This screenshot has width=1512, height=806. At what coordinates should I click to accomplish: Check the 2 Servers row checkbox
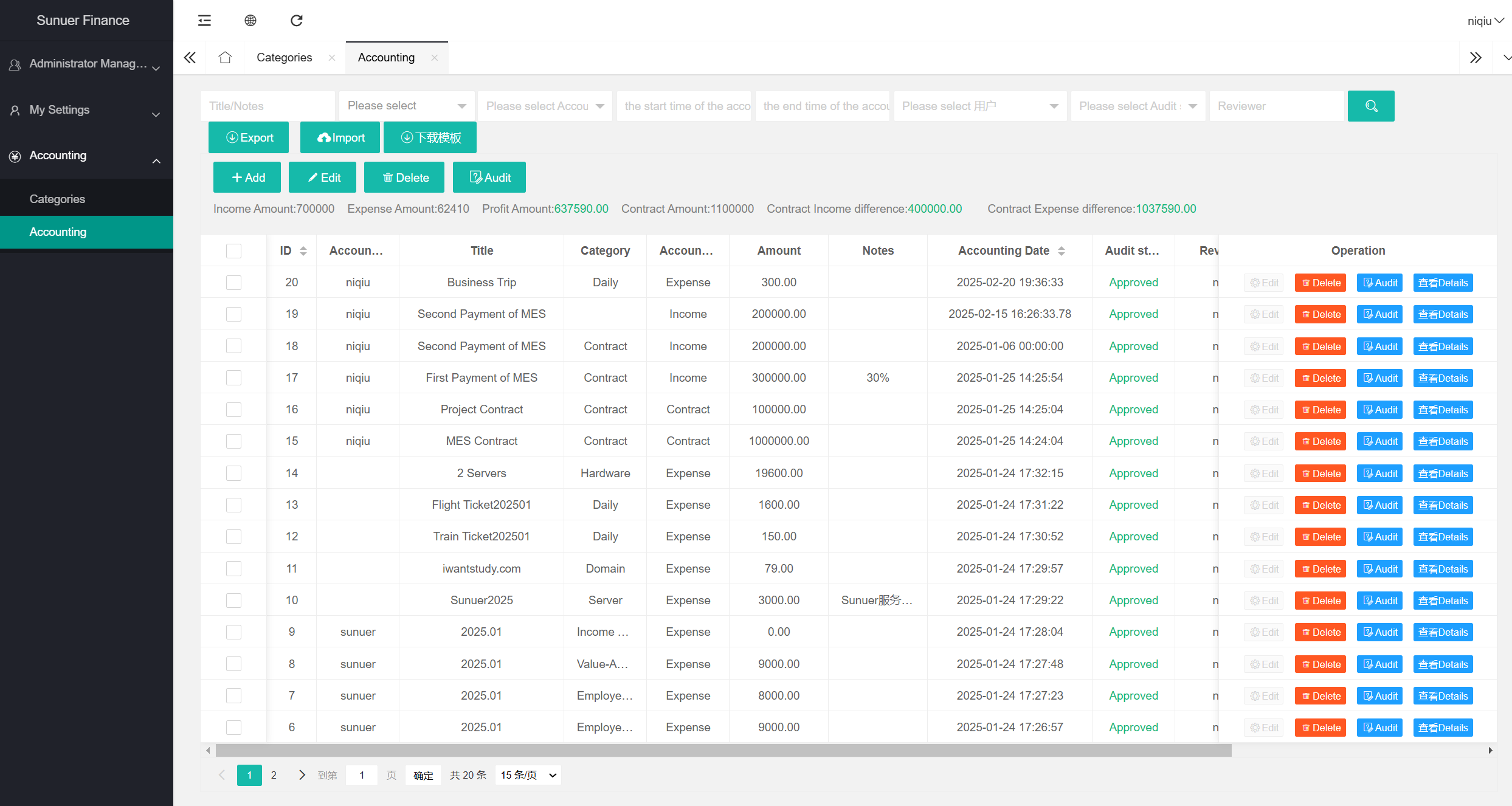[233, 474]
